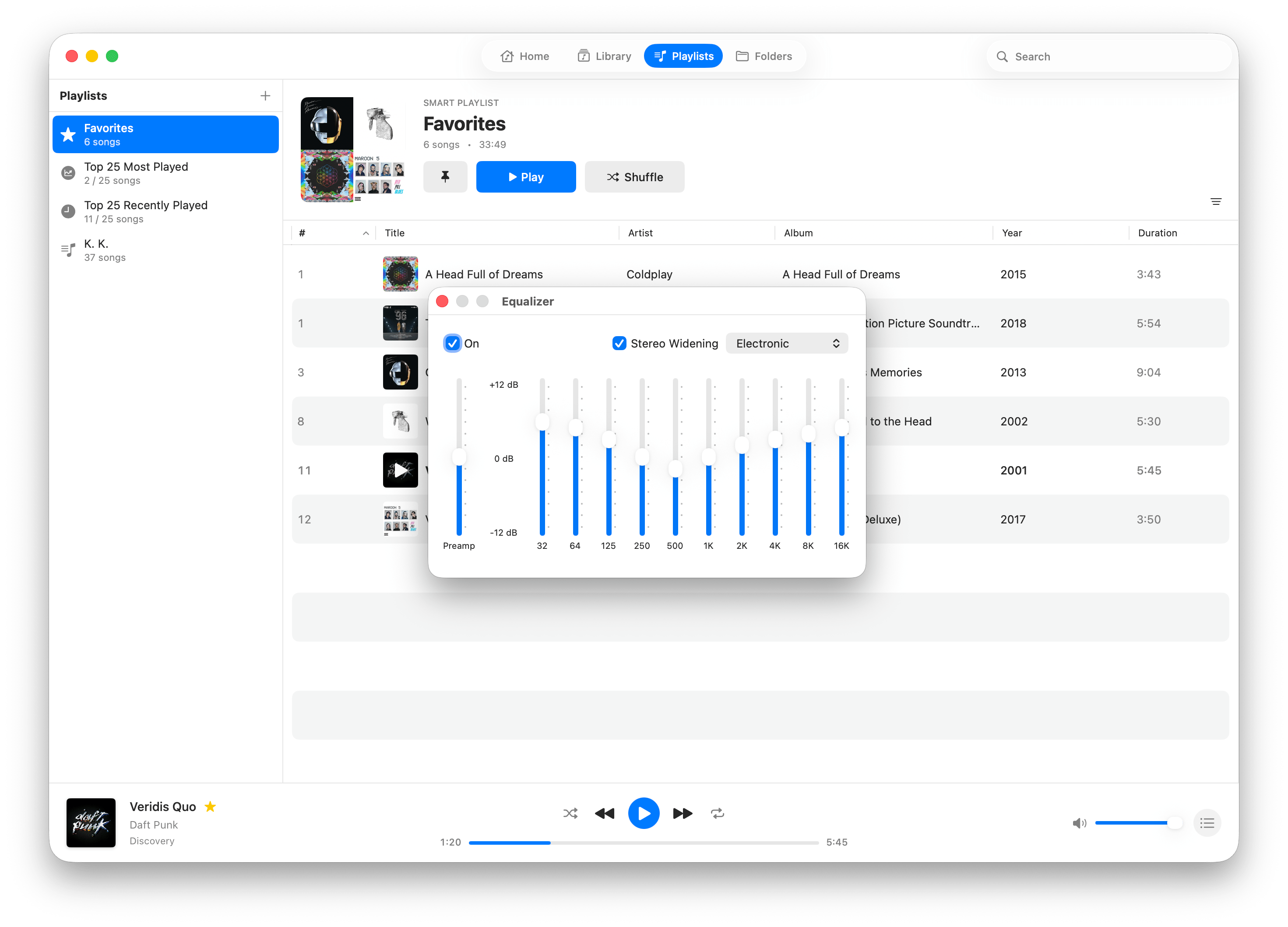The width and height of the screenshot is (1288, 927).
Task: Select row with year 2002
Action: point(760,421)
